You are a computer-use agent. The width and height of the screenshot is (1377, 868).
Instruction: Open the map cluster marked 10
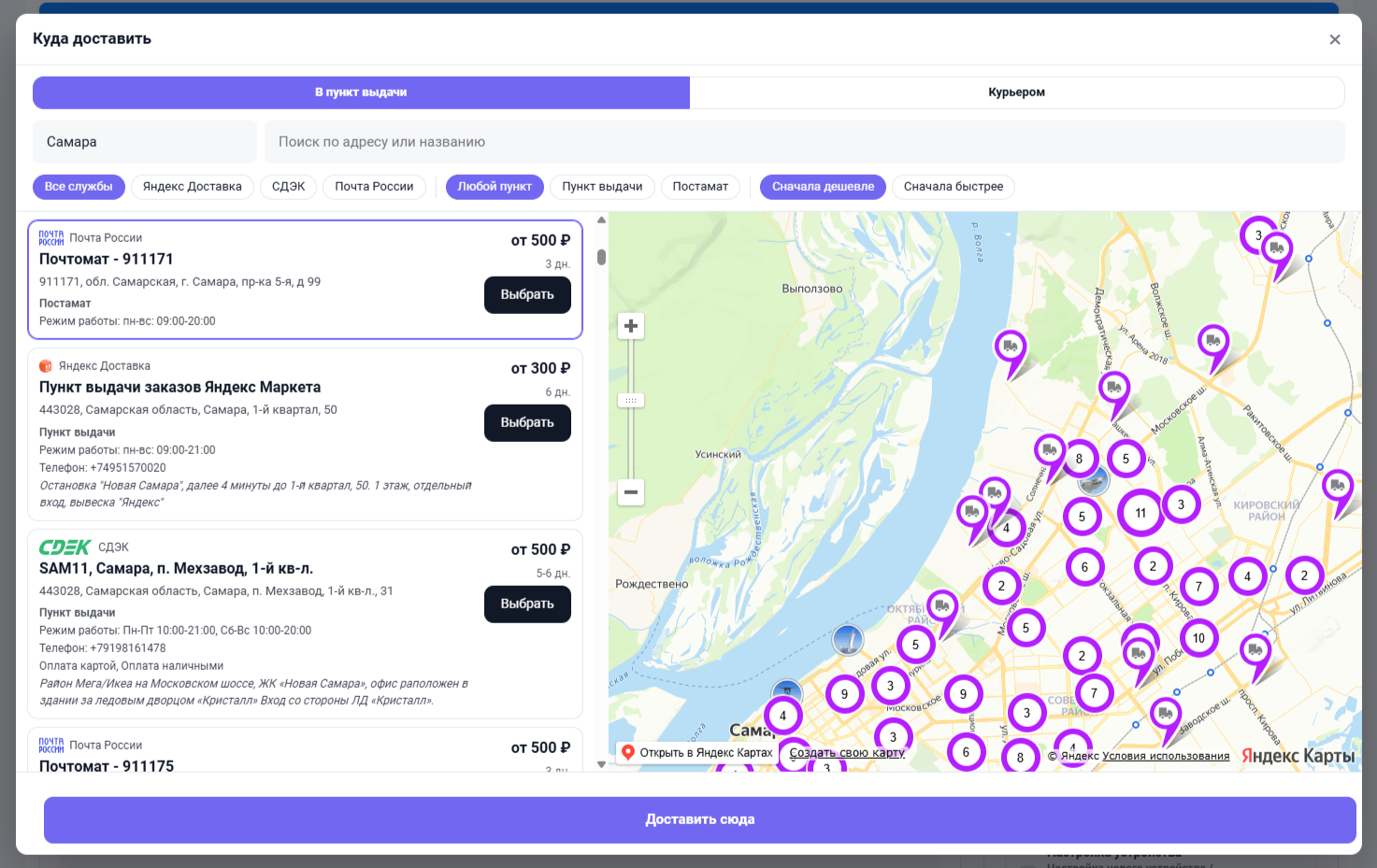pyautogui.click(x=1198, y=638)
